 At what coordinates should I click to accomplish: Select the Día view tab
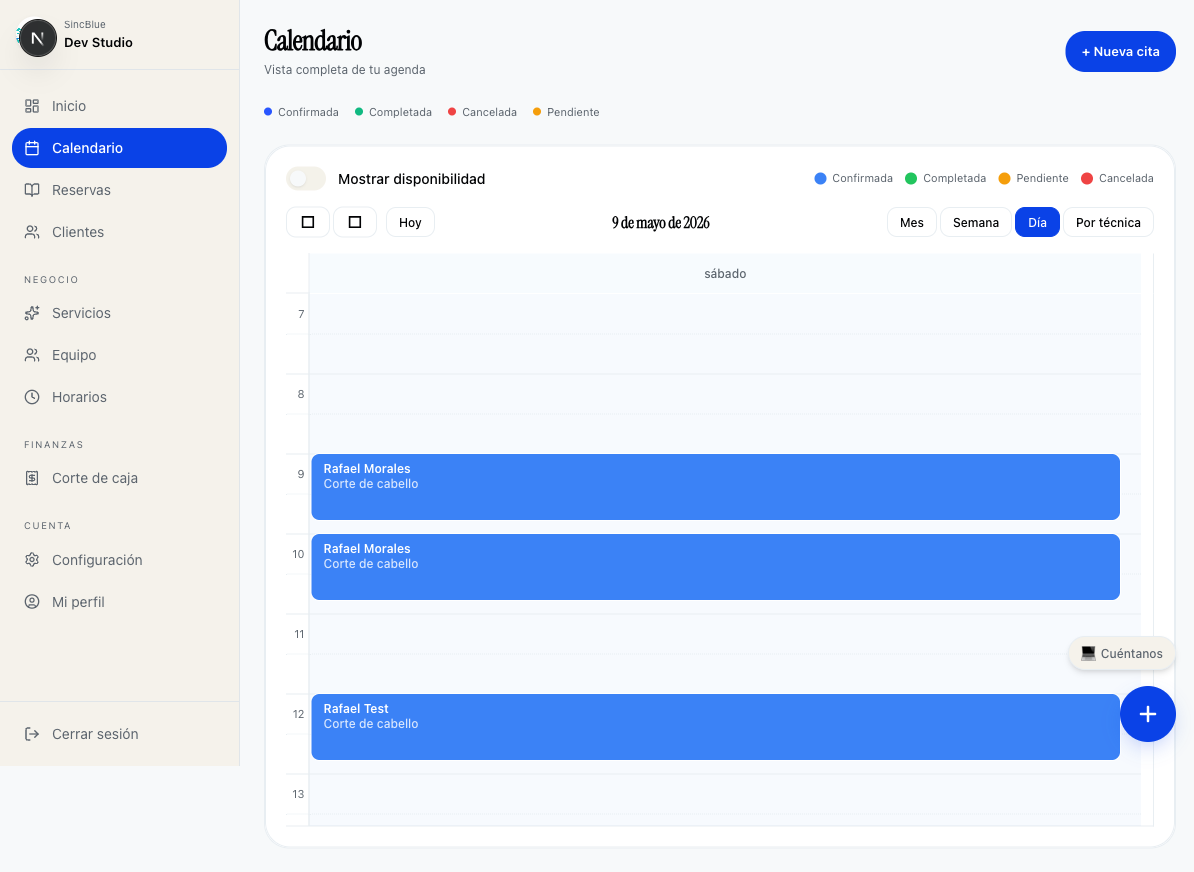(1037, 222)
